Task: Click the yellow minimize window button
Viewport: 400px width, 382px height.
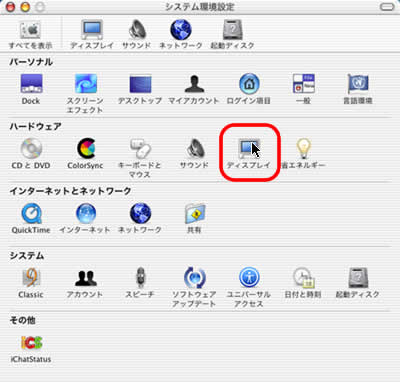Action: point(25,7)
